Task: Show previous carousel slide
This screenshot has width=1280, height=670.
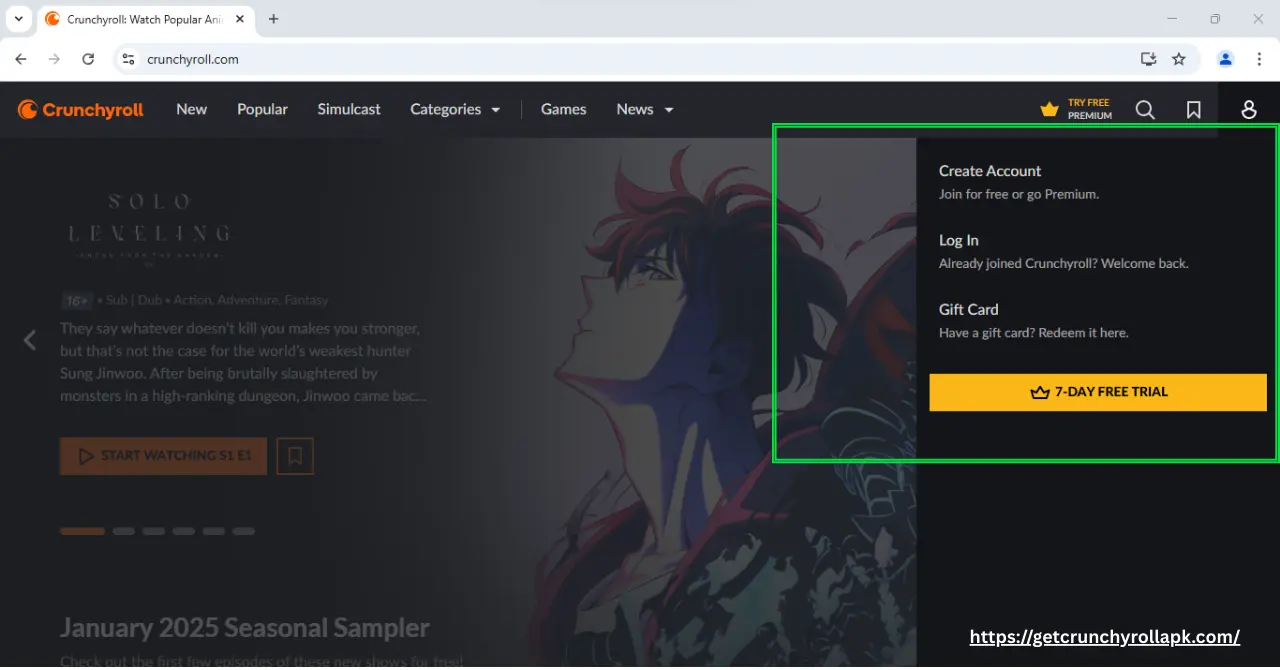Action: [29, 341]
